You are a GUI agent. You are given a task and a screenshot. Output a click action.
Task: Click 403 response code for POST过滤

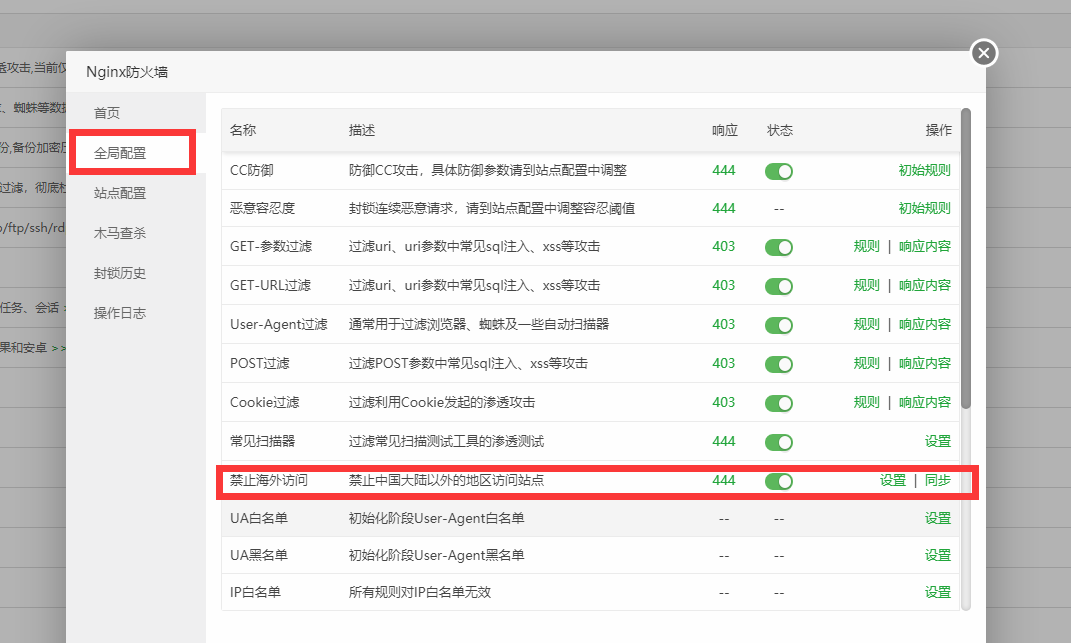click(x=723, y=364)
